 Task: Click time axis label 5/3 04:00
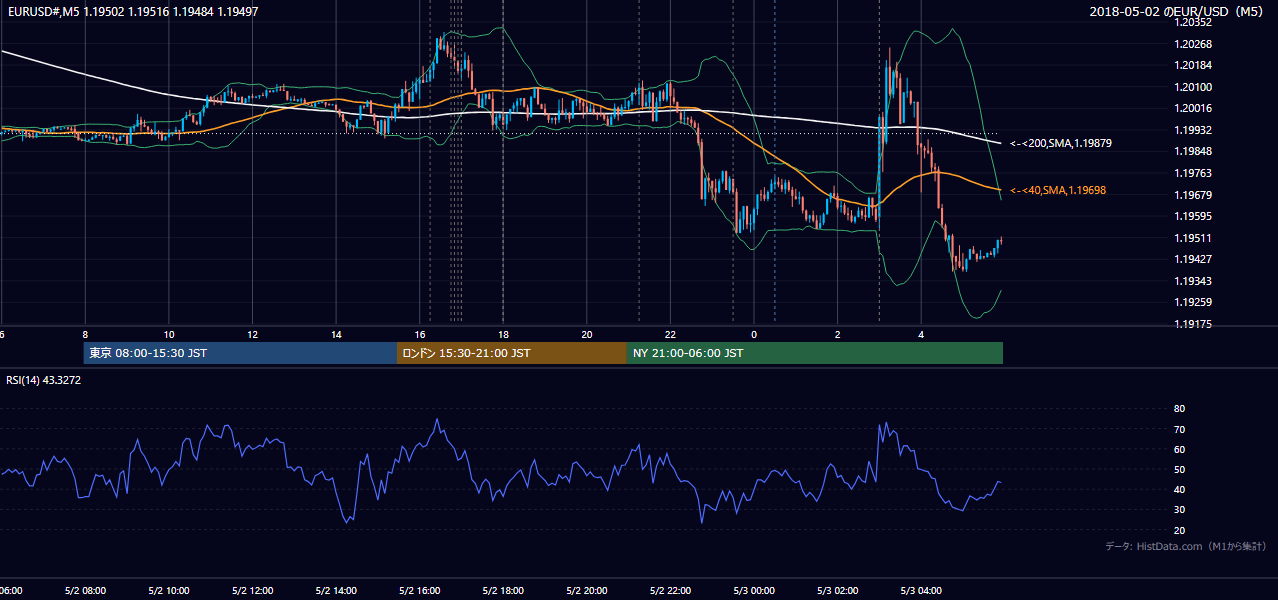click(x=922, y=591)
